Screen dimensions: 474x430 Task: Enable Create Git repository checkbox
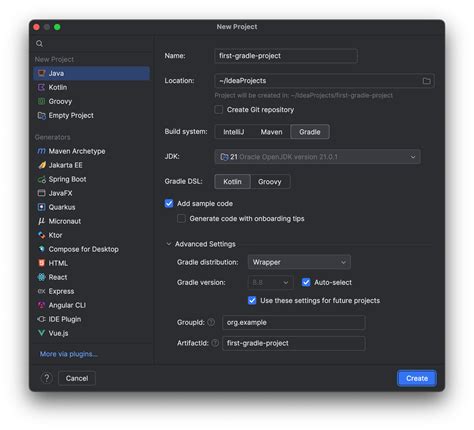coord(219,110)
